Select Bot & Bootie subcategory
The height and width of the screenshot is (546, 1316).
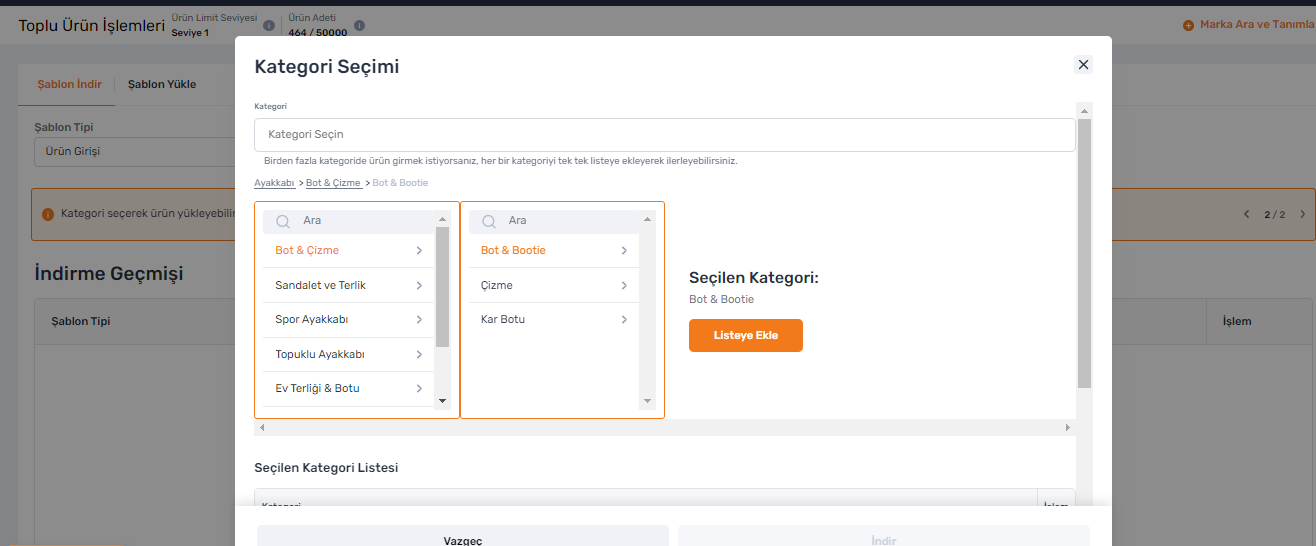(554, 251)
